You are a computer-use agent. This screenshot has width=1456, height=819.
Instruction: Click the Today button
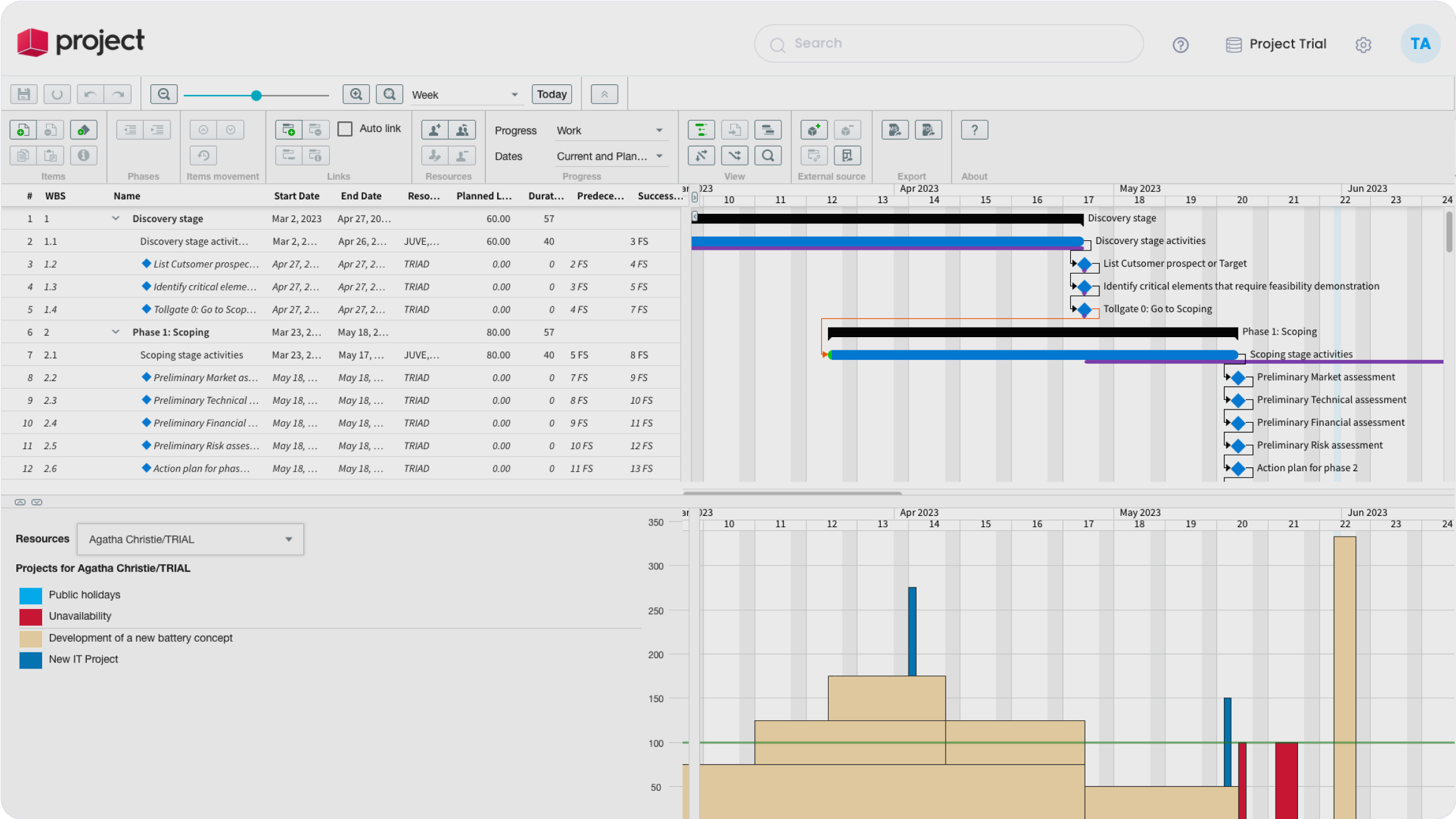pos(551,94)
